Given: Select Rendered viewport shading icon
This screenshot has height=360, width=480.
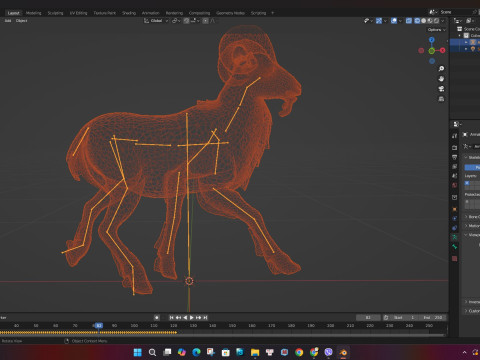Looking at the screenshot, I should (x=436, y=21).
